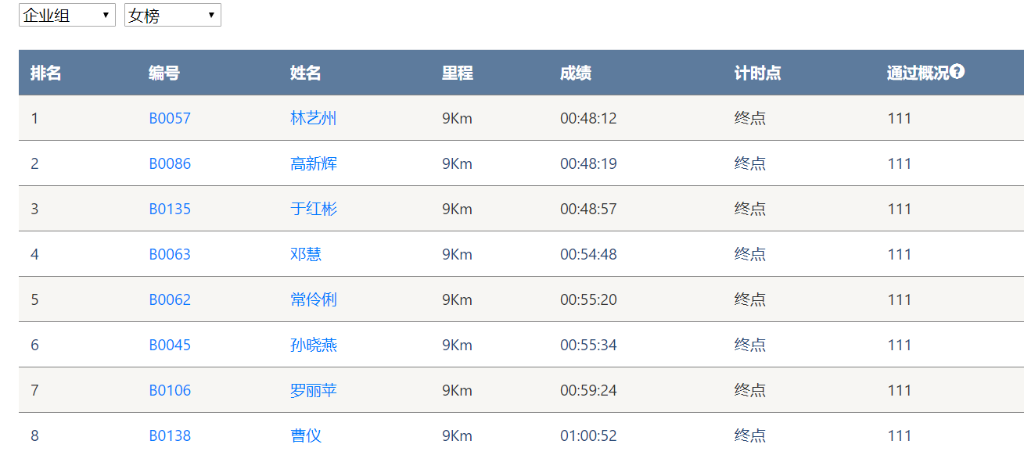Click the help icon beside 通过概况
This screenshot has width=1024, height=455.
pyautogui.click(x=958, y=72)
